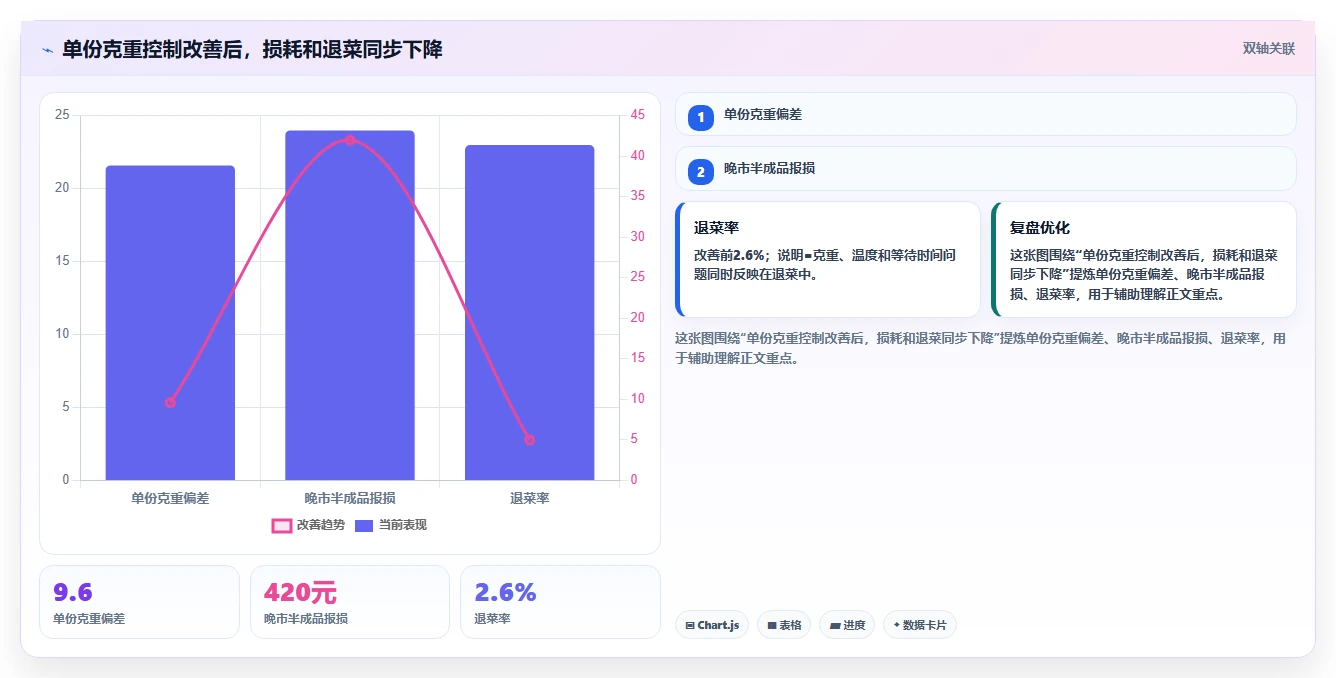
Task: Click the trend line point above 单份克重偏差
Action: pos(170,402)
